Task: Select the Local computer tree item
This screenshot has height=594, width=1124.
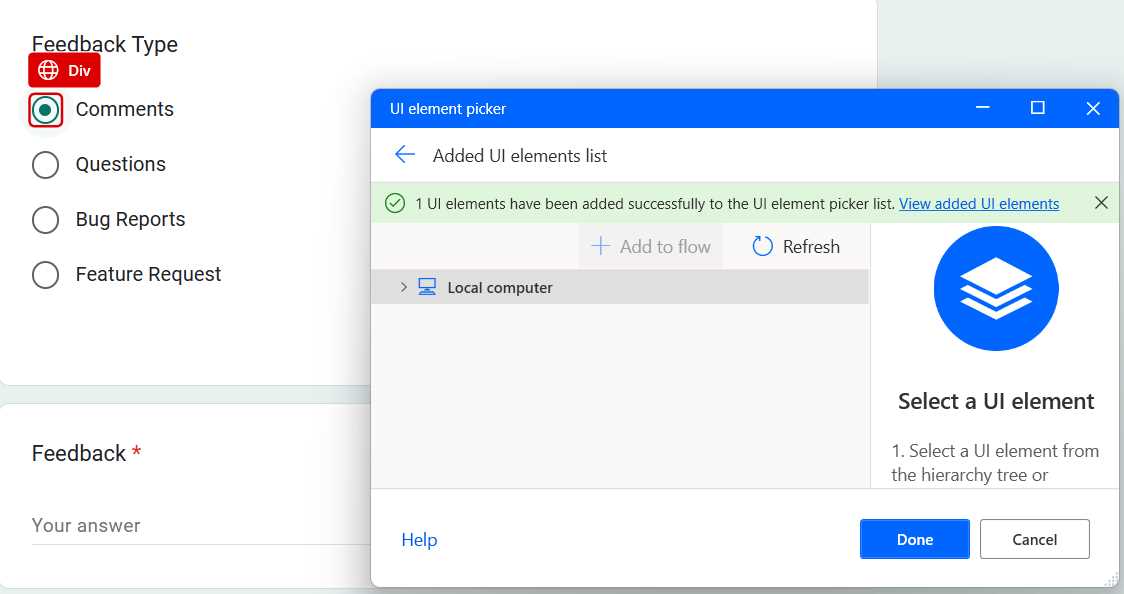Action: pyautogui.click(x=499, y=287)
